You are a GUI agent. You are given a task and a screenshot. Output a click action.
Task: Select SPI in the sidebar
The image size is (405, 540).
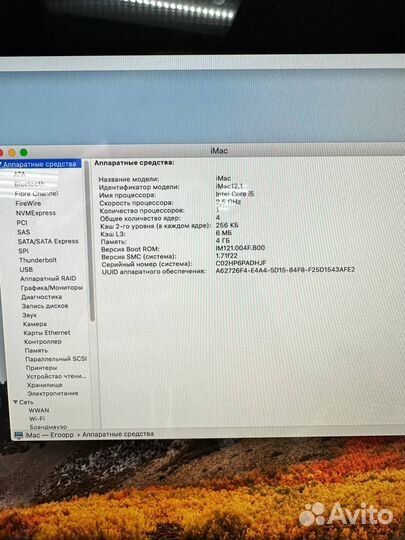pyautogui.click(x=23, y=251)
